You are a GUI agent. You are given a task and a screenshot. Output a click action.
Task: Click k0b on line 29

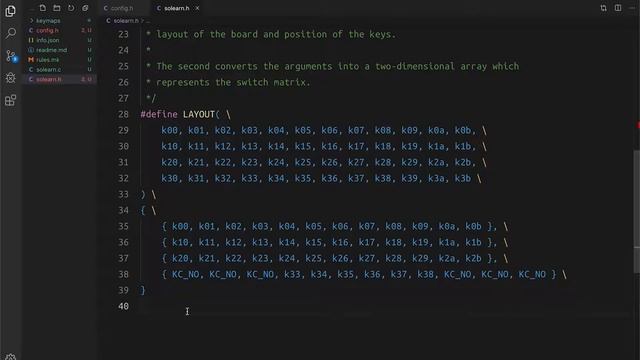coord(463,130)
